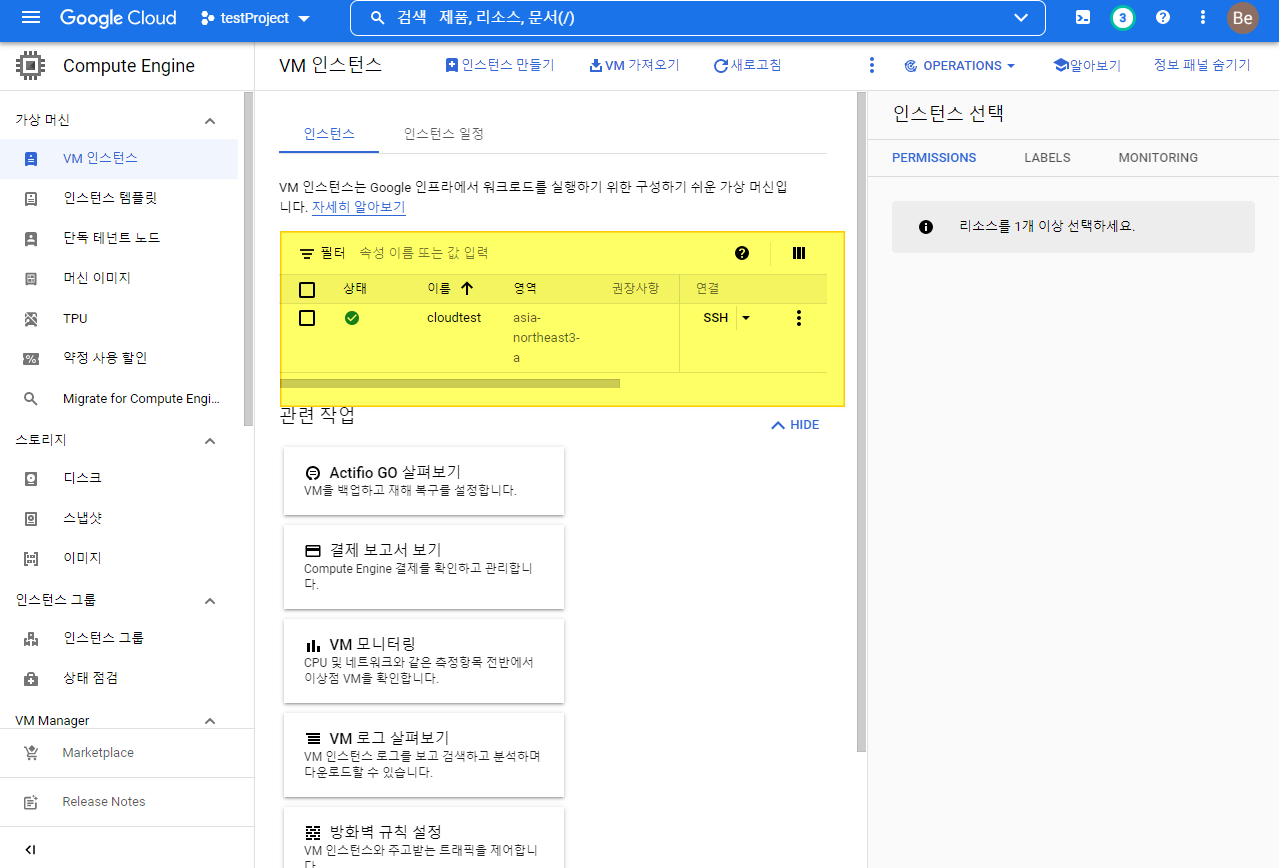The image size is (1279, 868).
Task: Switch to the PERMISSIONS tab
Action: [934, 158]
